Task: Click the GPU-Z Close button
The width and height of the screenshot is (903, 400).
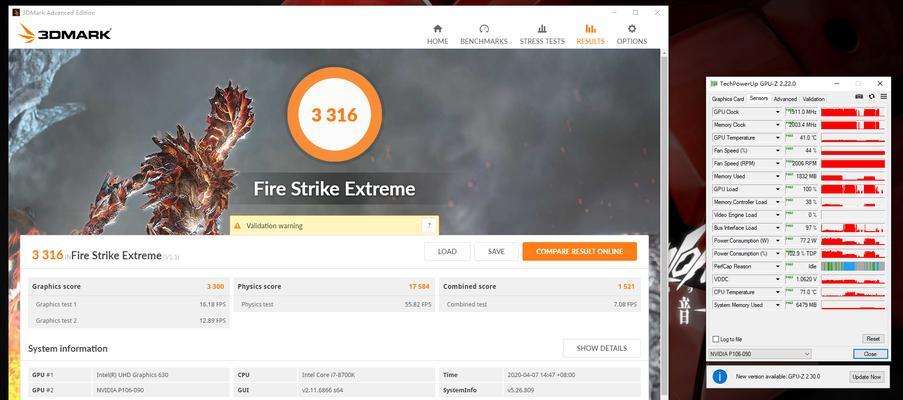Action: tap(870, 354)
